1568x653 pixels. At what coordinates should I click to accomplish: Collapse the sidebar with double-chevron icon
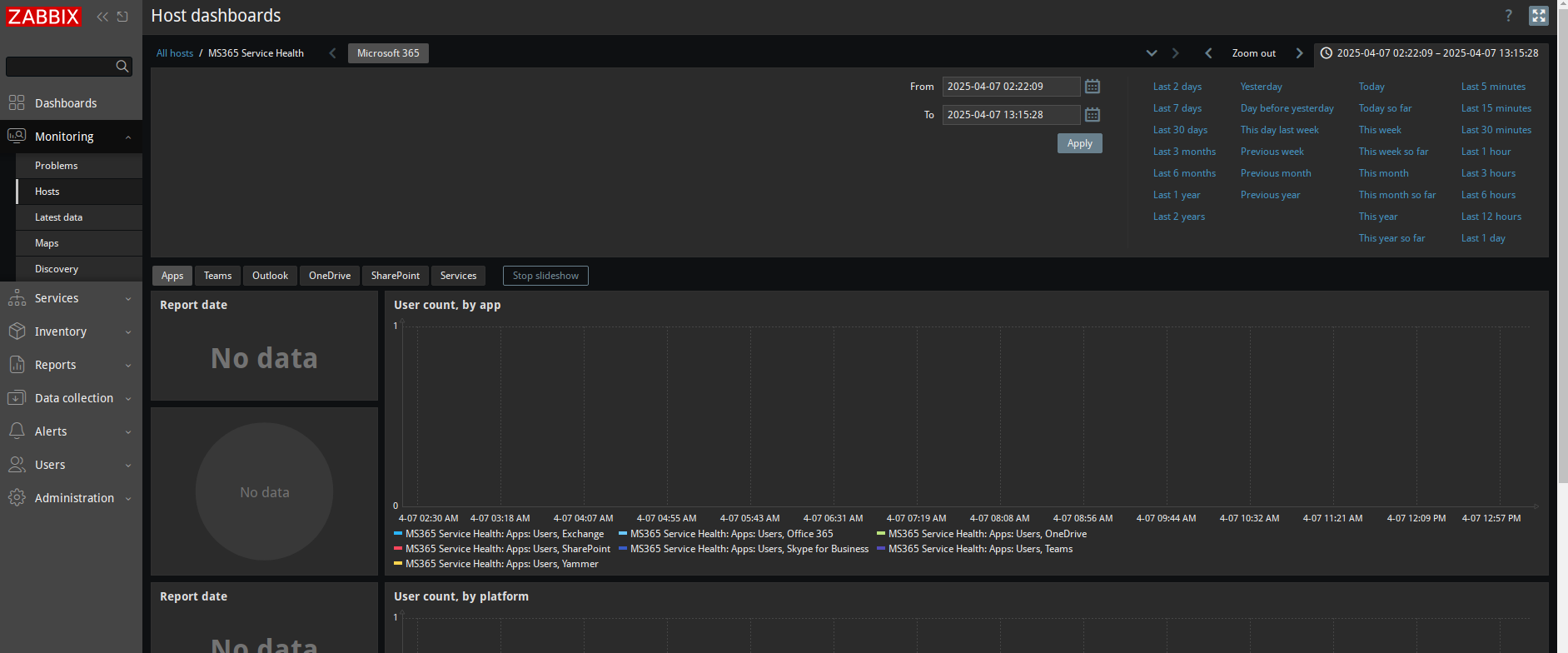tap(102, 17)
